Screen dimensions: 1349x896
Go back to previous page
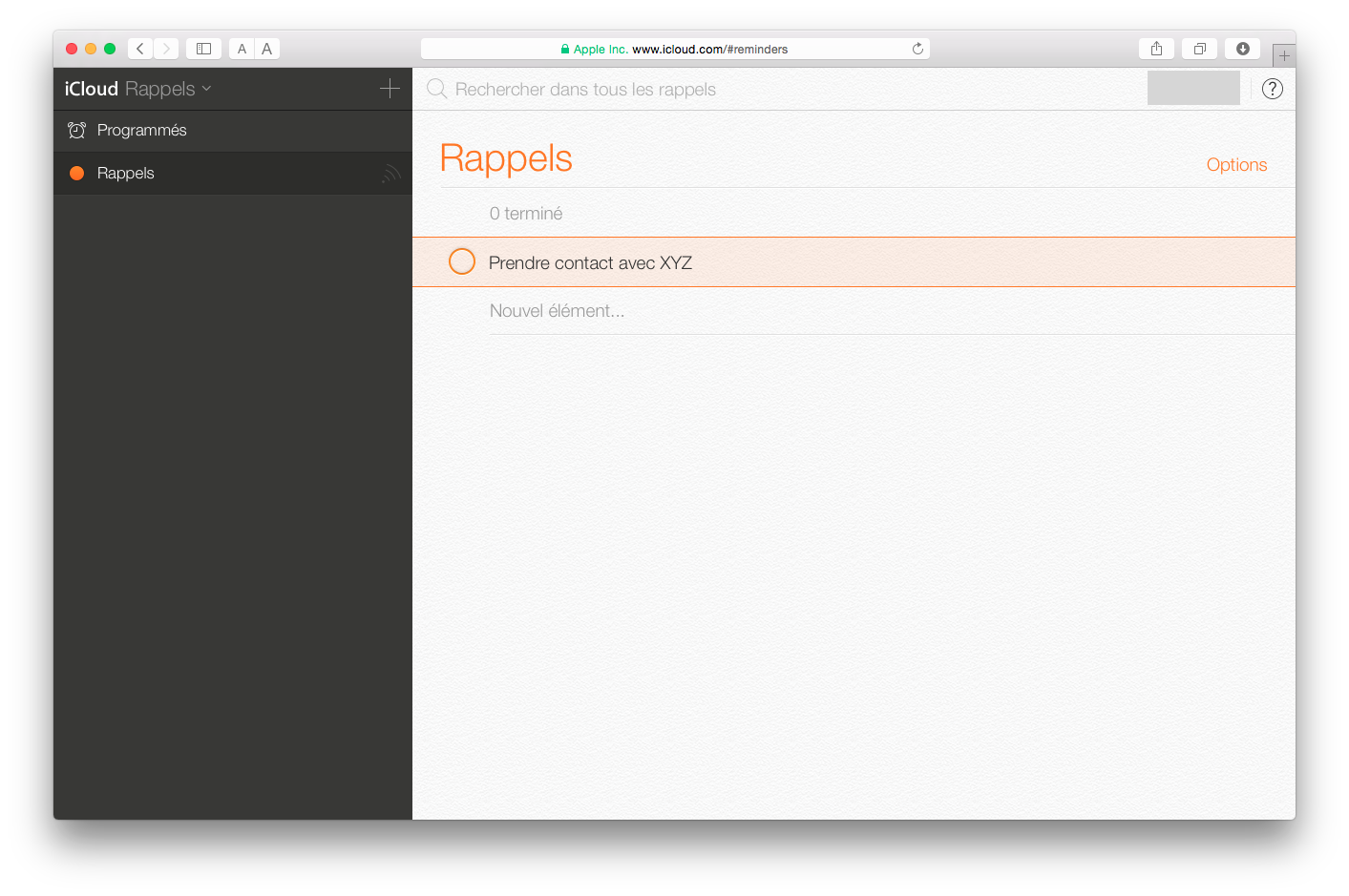[140, 49]
